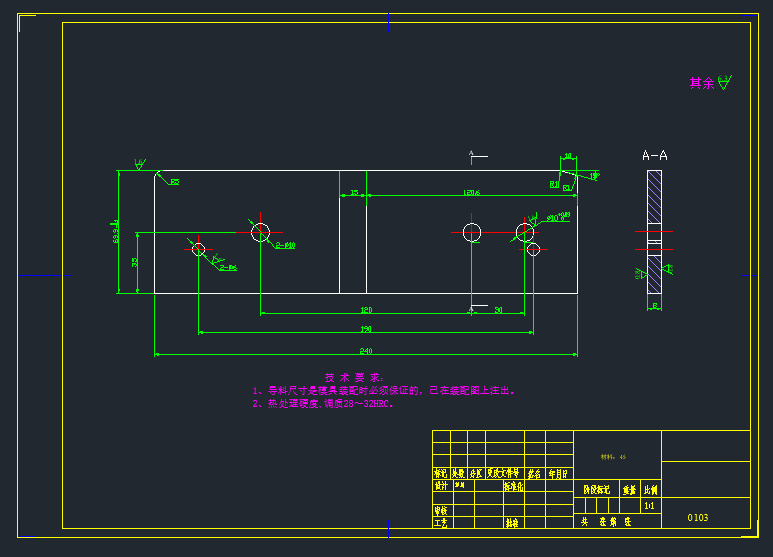Select the 2-Ø10 hole callout

click(285, 245)
